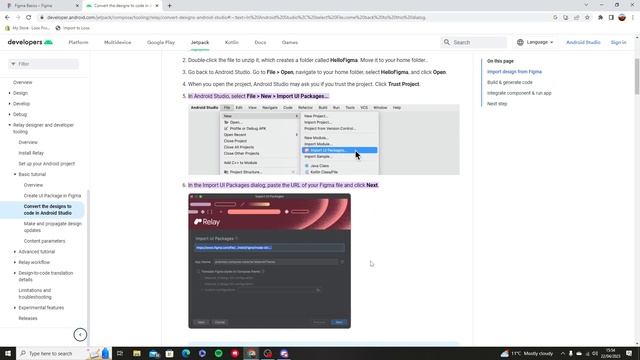
Task: Click the Android developers logo
Action: coord(30,42)
